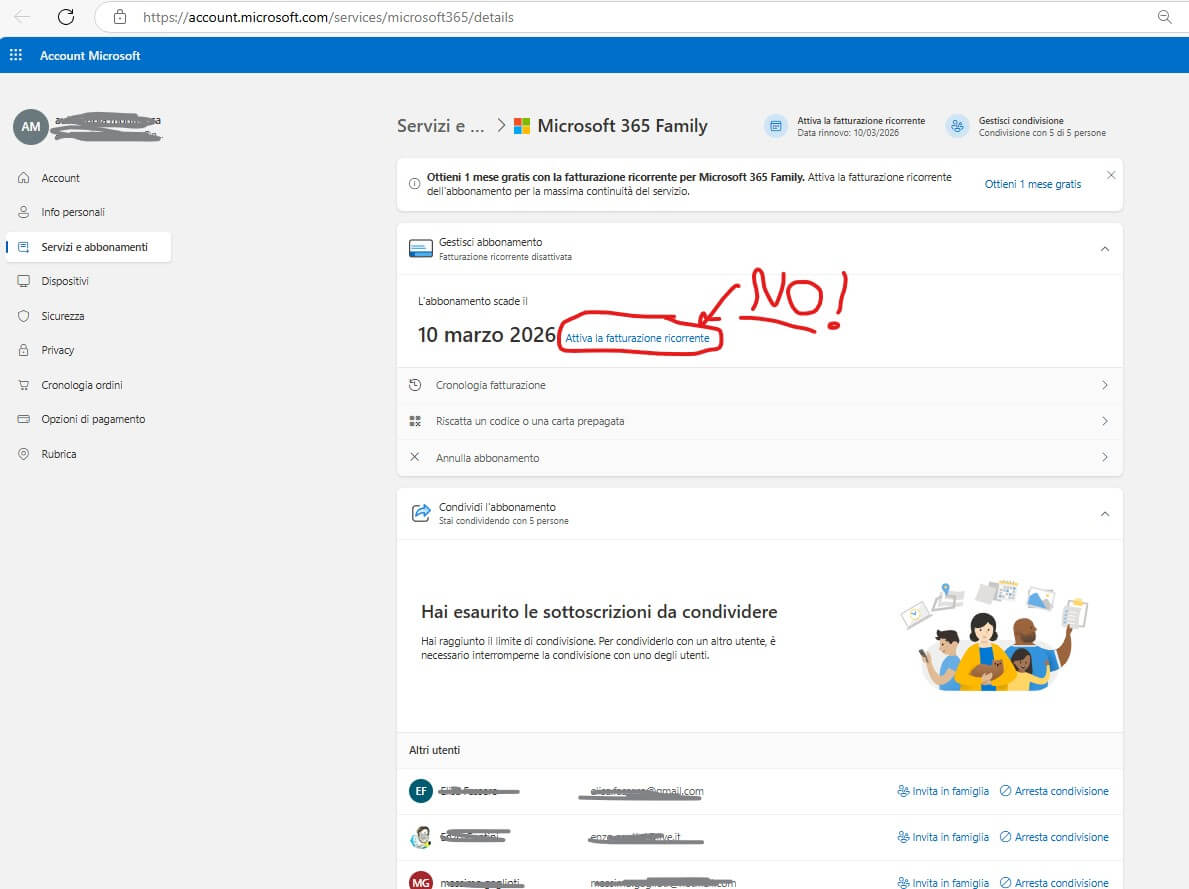Collapse the Gestisci abbonamento section
Viewport: 1189px width, 889px height.
tap(1104, 249)
